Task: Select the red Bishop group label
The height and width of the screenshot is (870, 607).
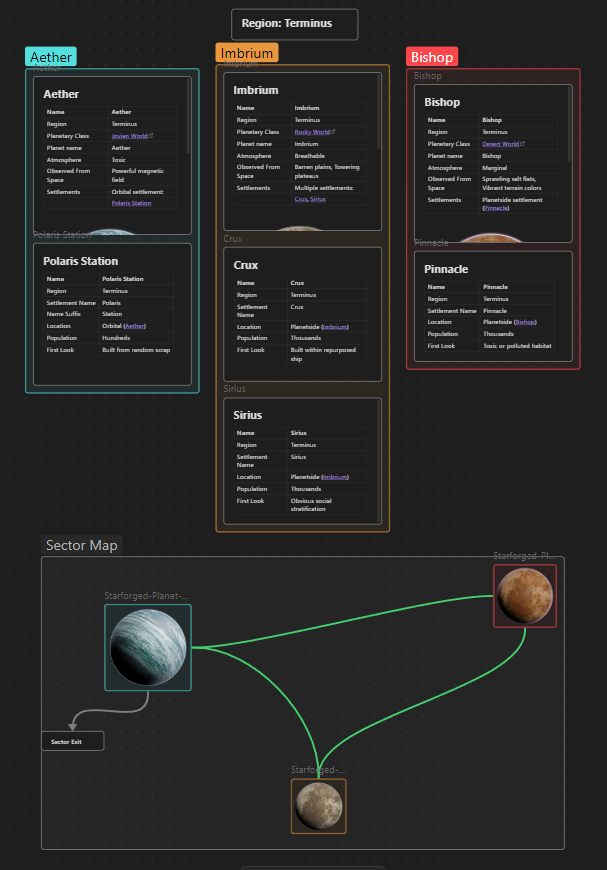Action: (432, 57)
